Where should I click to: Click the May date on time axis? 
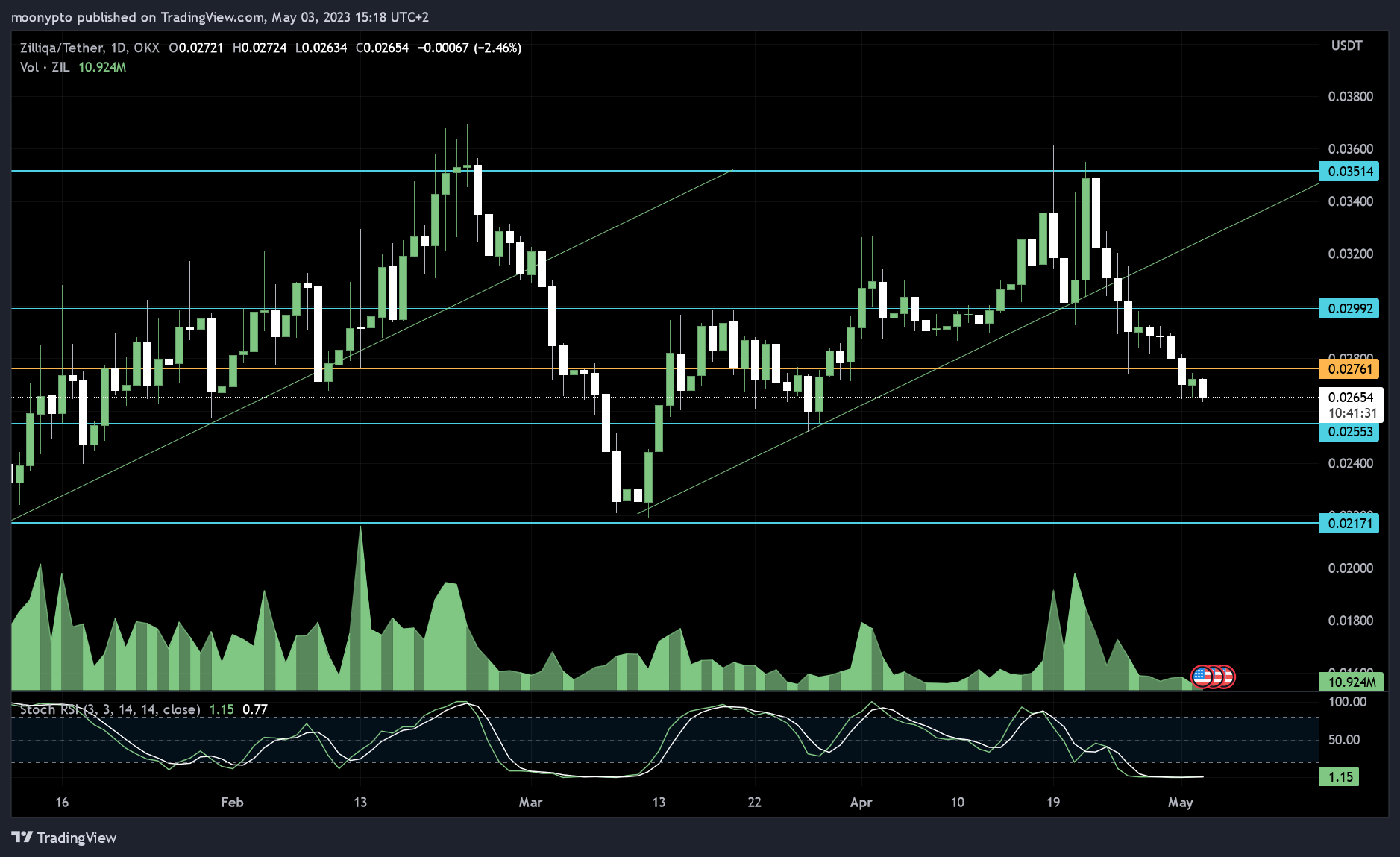pyautogui.click(x=1180, y=803)
